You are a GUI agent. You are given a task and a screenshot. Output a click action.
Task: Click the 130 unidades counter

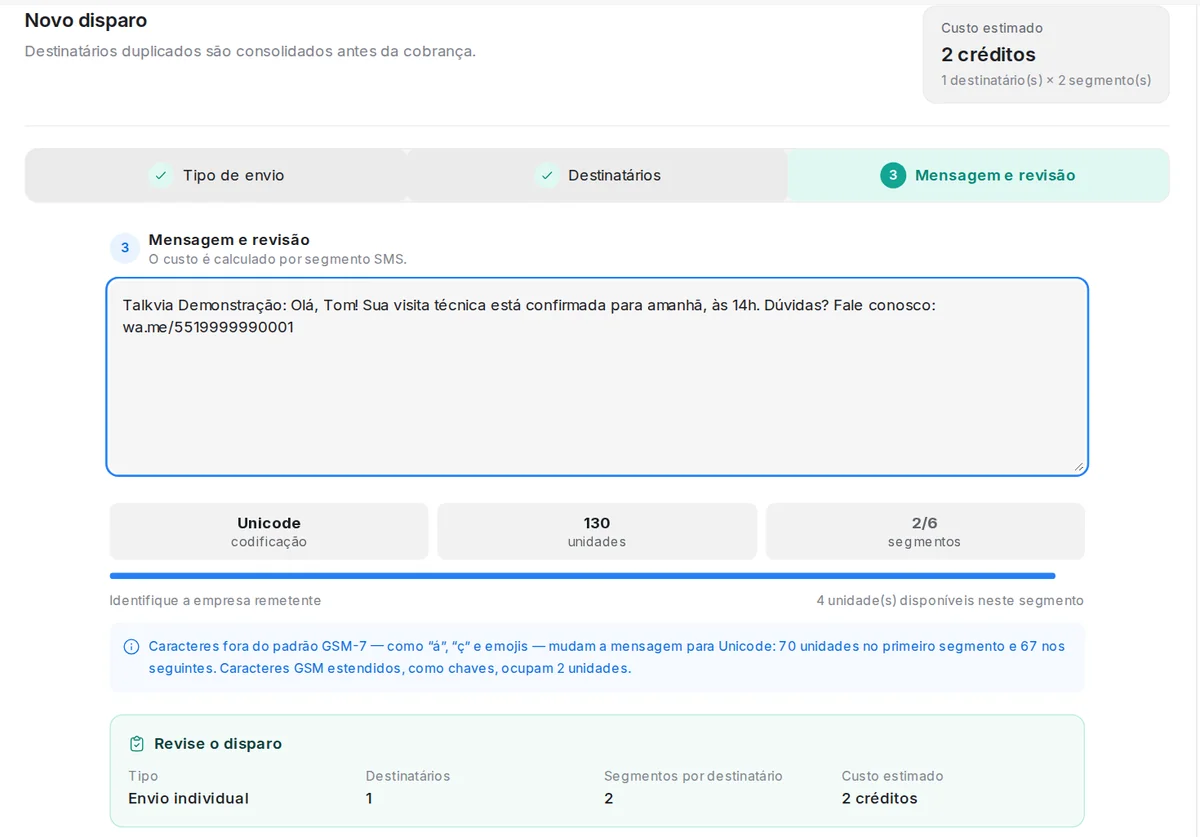point(597,531)
